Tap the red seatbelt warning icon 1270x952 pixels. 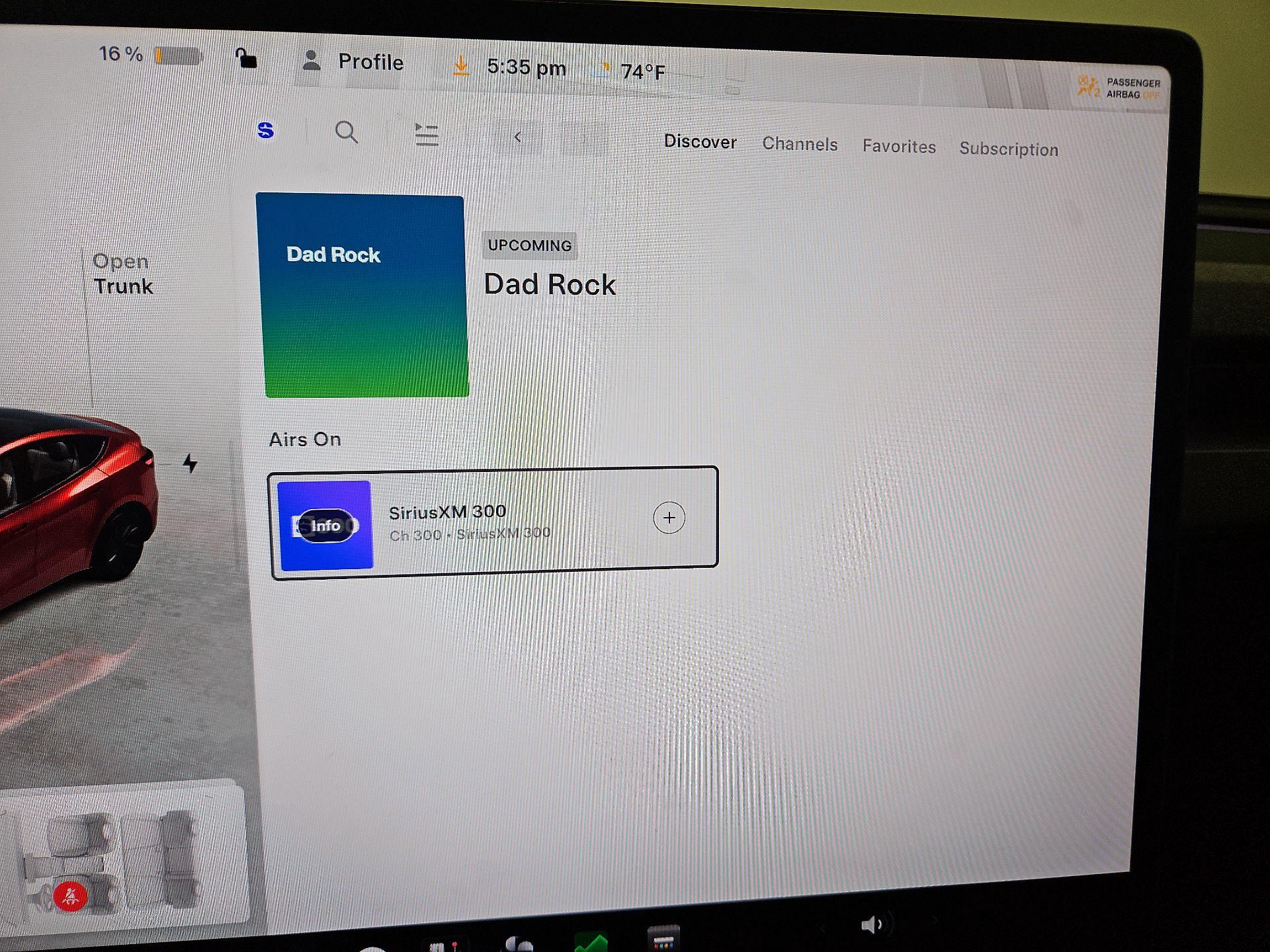[x=70, y=897]
